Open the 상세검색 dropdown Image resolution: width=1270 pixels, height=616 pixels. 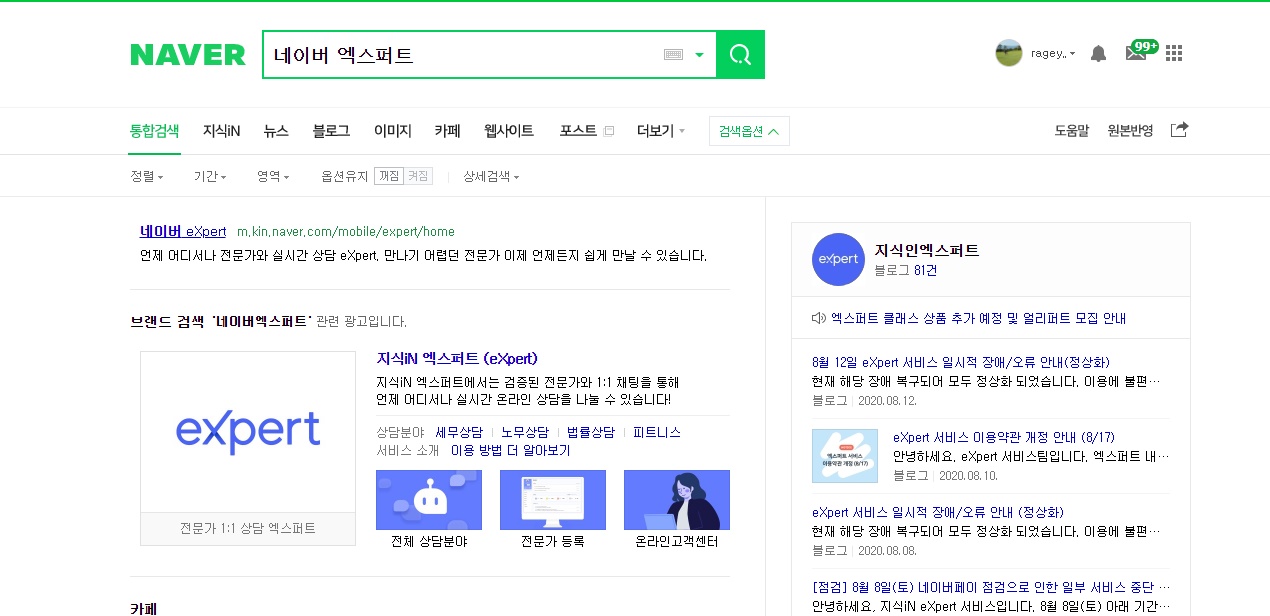coord(491,176)
